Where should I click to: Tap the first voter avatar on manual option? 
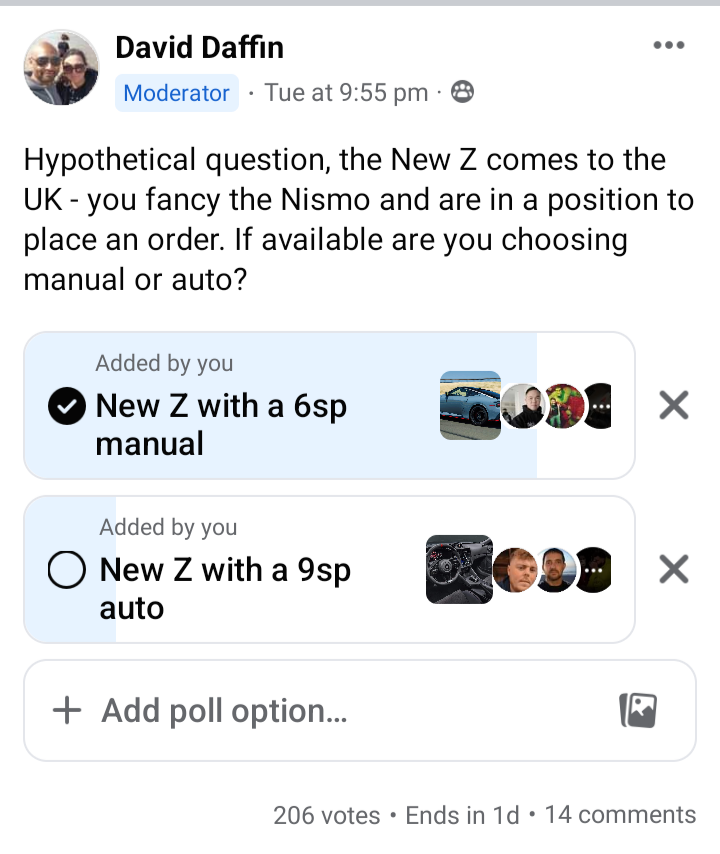pos(522,406)
